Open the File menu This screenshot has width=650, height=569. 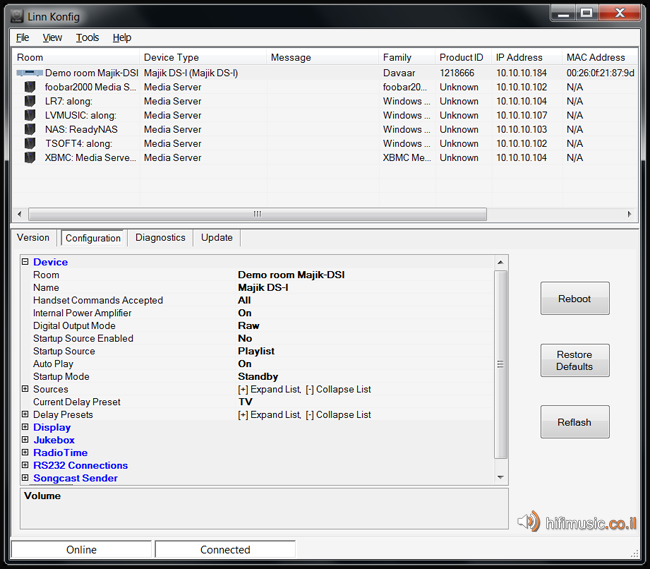pyautogui.click(x=22, y=38)
